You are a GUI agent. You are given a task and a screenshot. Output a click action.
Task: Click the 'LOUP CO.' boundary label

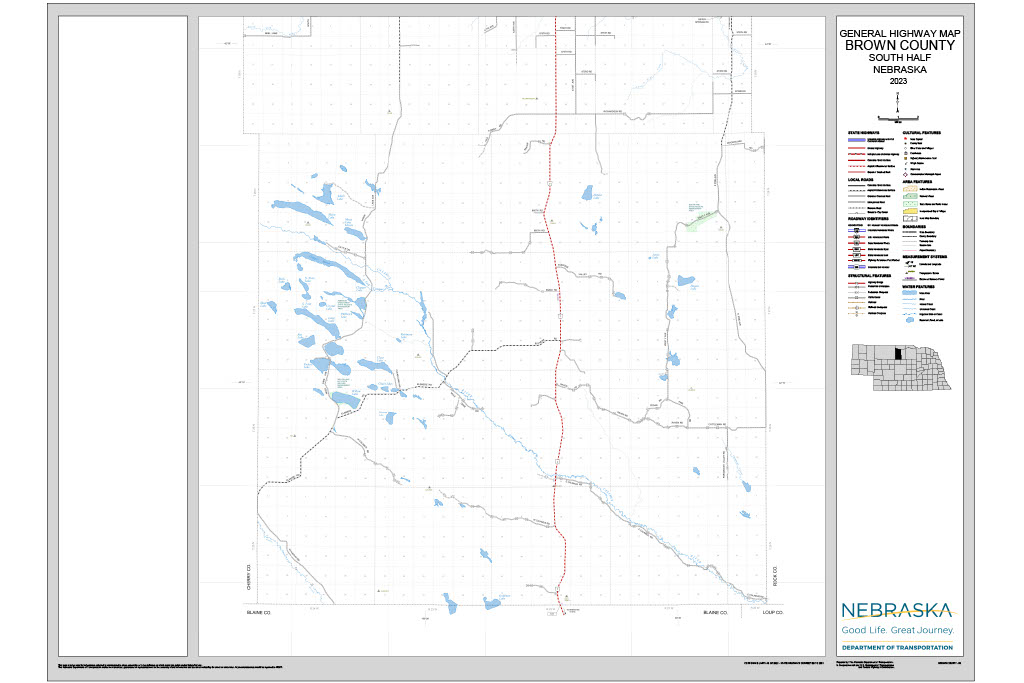[773, 612]
